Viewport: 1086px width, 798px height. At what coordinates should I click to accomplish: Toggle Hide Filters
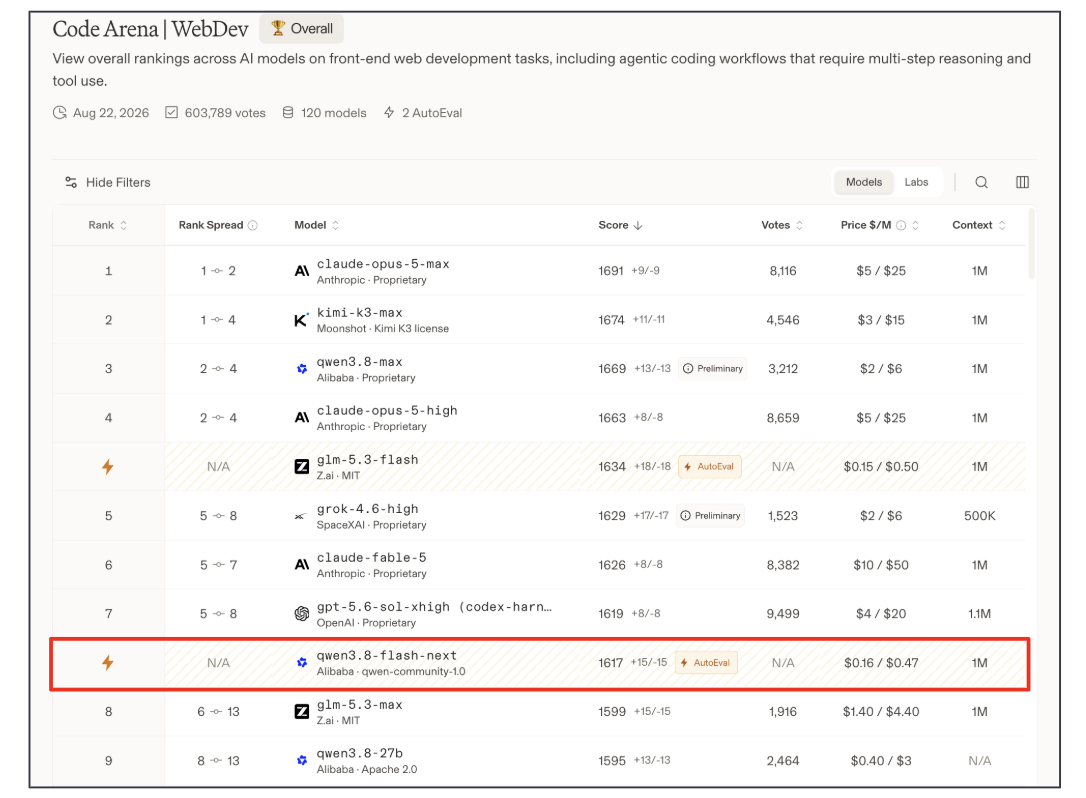[107, 182]
